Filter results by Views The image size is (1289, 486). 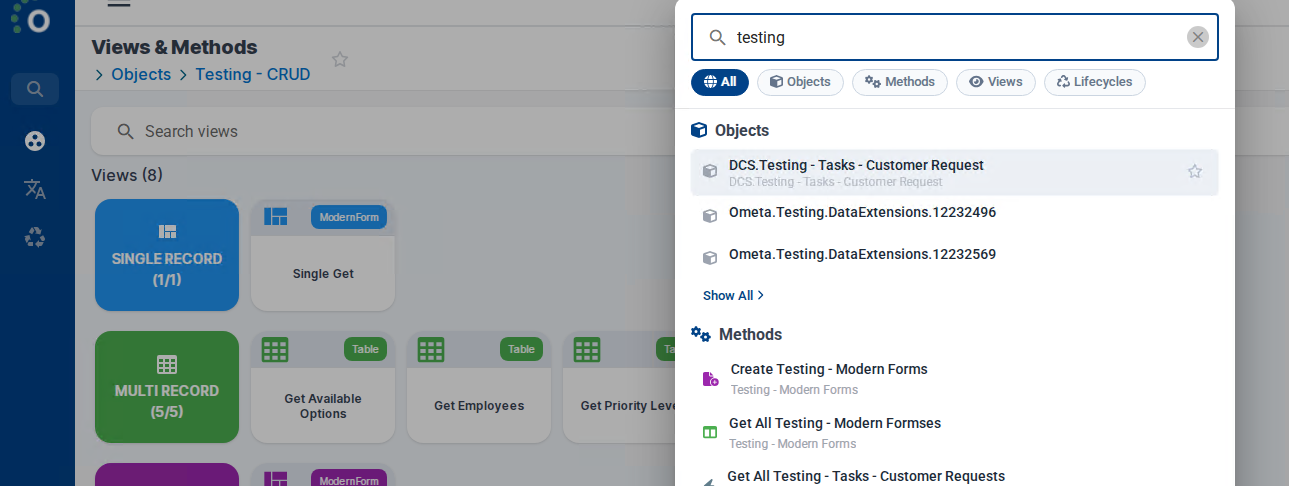pos(996,82)
